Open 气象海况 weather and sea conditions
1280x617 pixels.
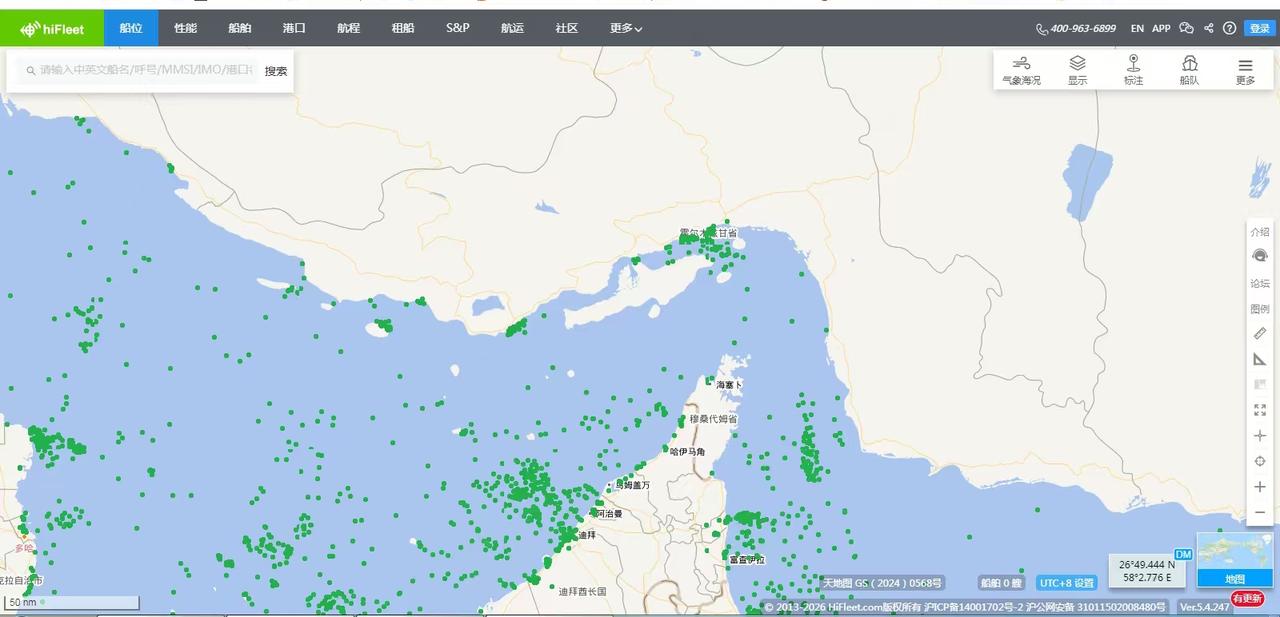tap(1021, 70)
